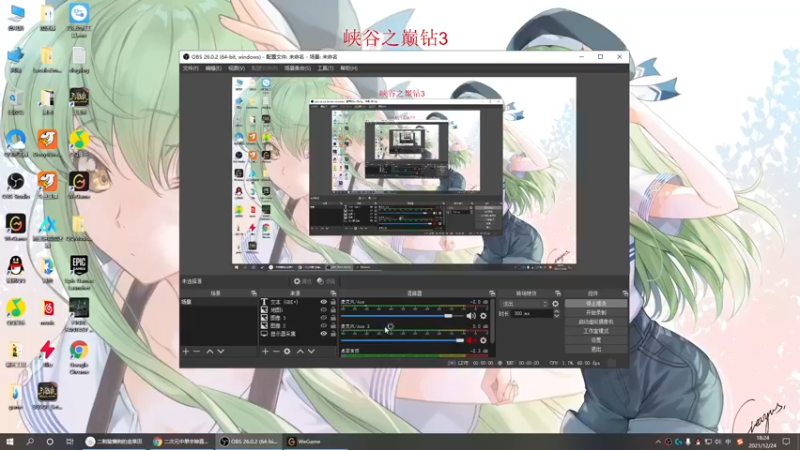This screenshot has width=800, height=450.
Task: Open the 编辑(E) menu
Action: (x=213, y=68)
